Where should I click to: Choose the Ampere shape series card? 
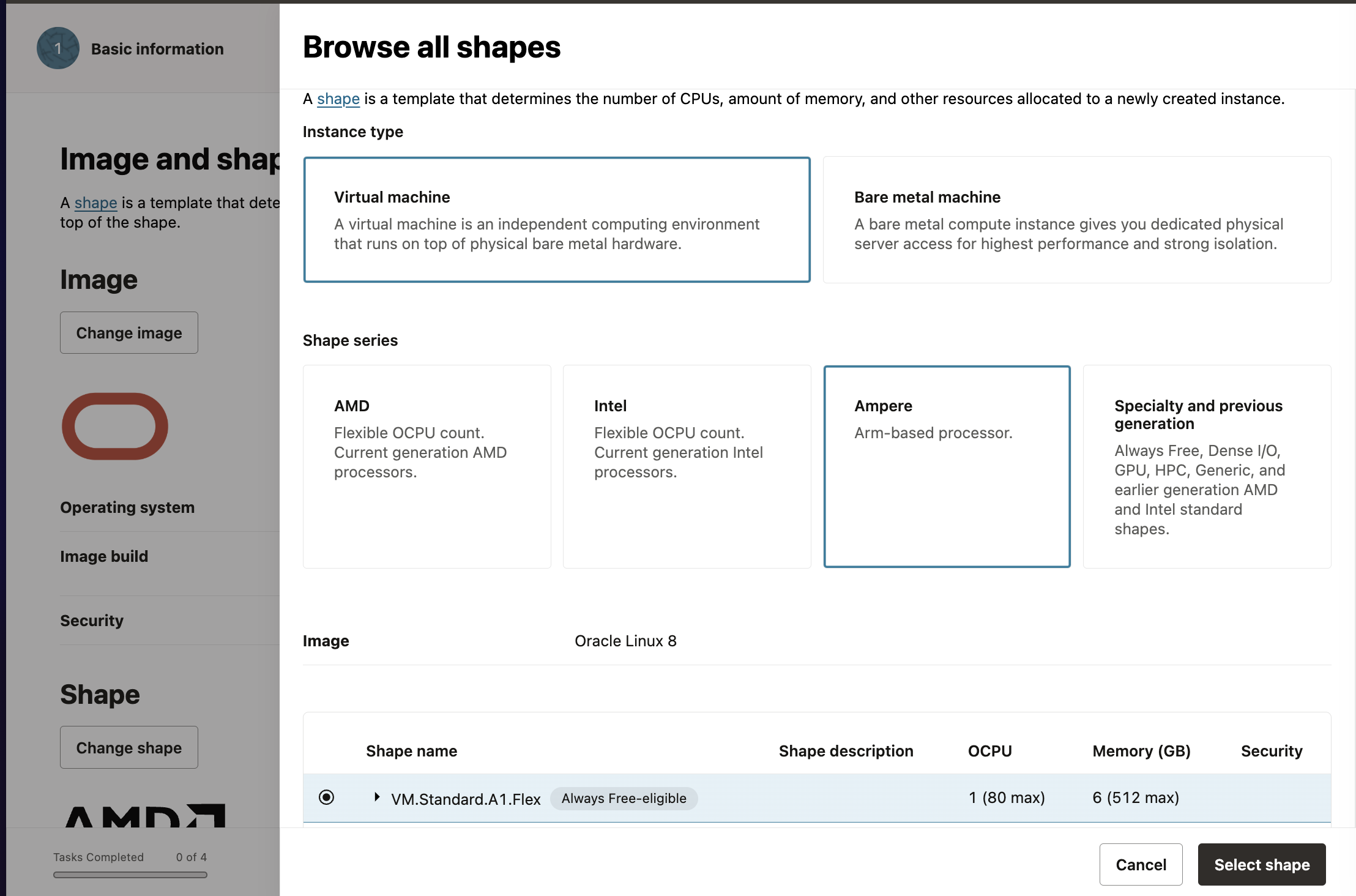(x=947, y=467)
